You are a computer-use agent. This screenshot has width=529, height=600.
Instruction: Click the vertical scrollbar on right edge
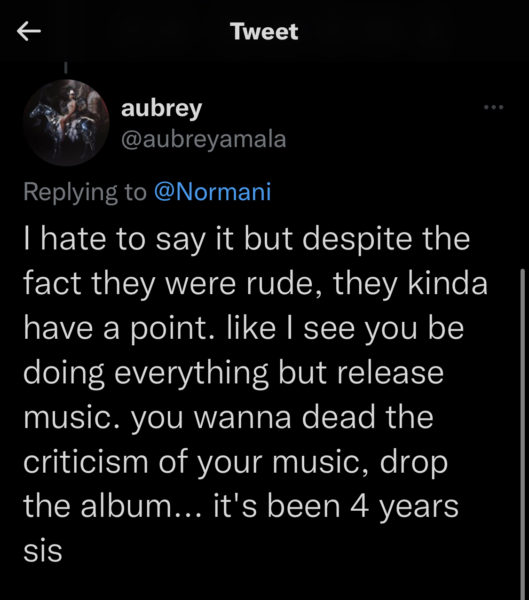coord(522,434)
